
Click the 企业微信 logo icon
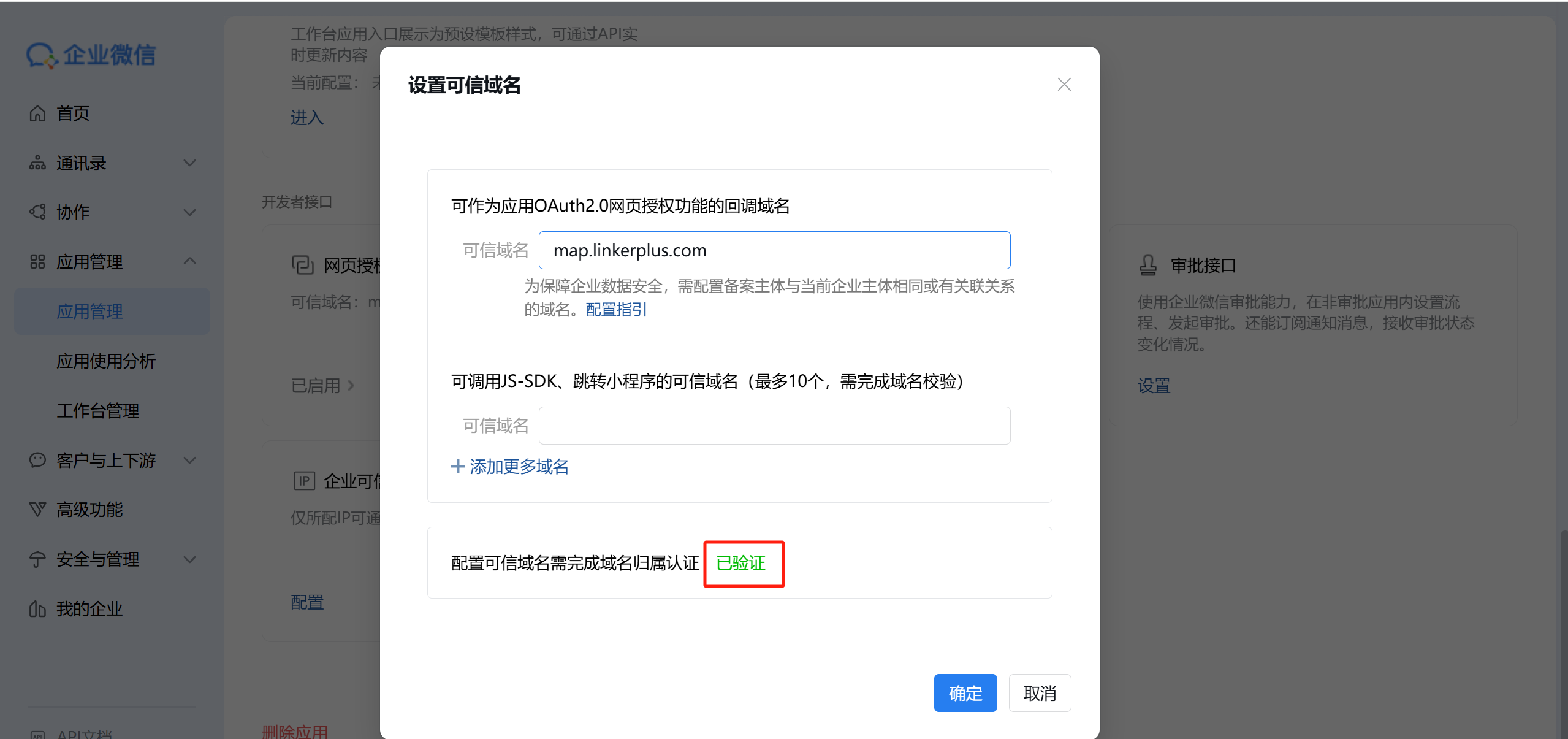[42, 55]
